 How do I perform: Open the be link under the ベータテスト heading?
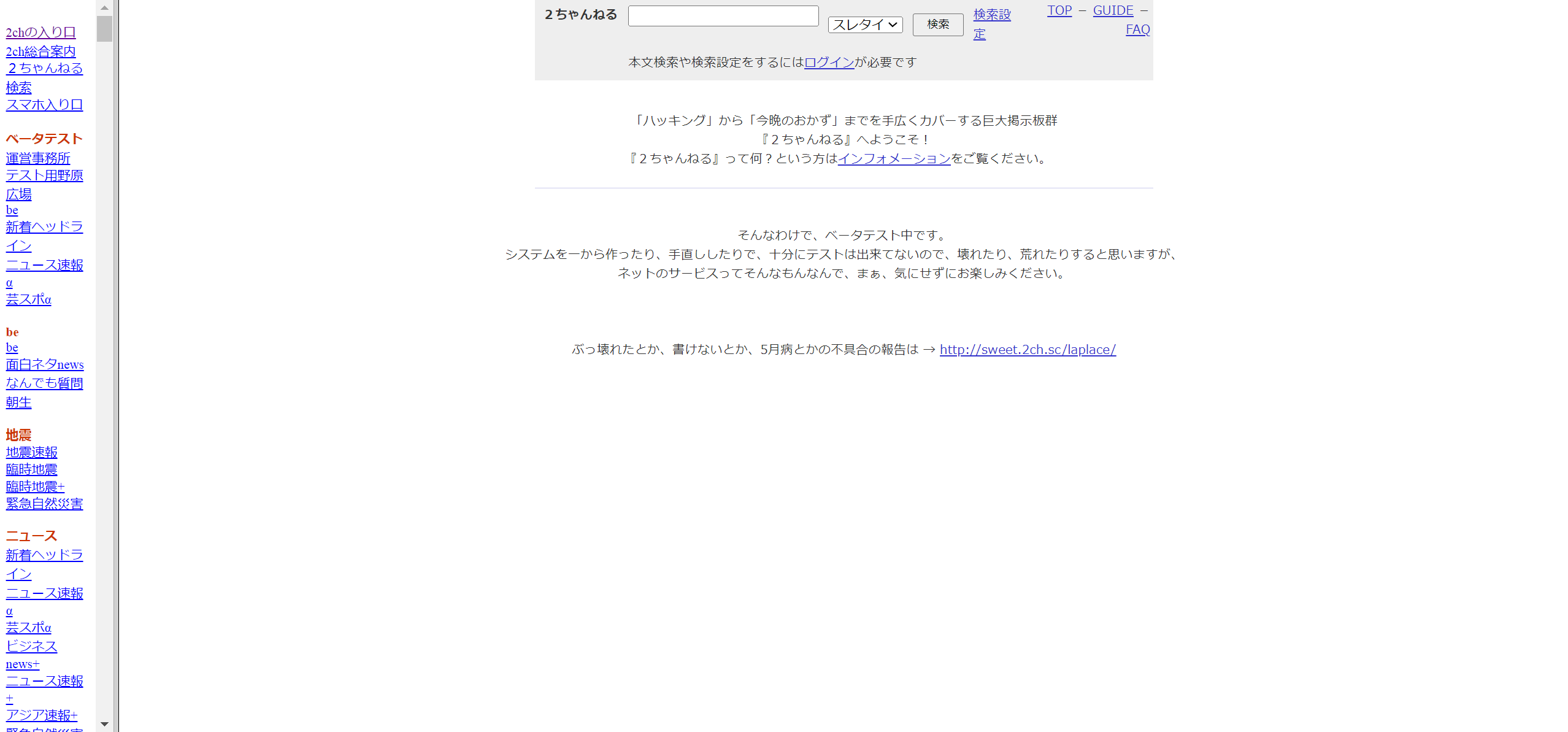[12, 210]
